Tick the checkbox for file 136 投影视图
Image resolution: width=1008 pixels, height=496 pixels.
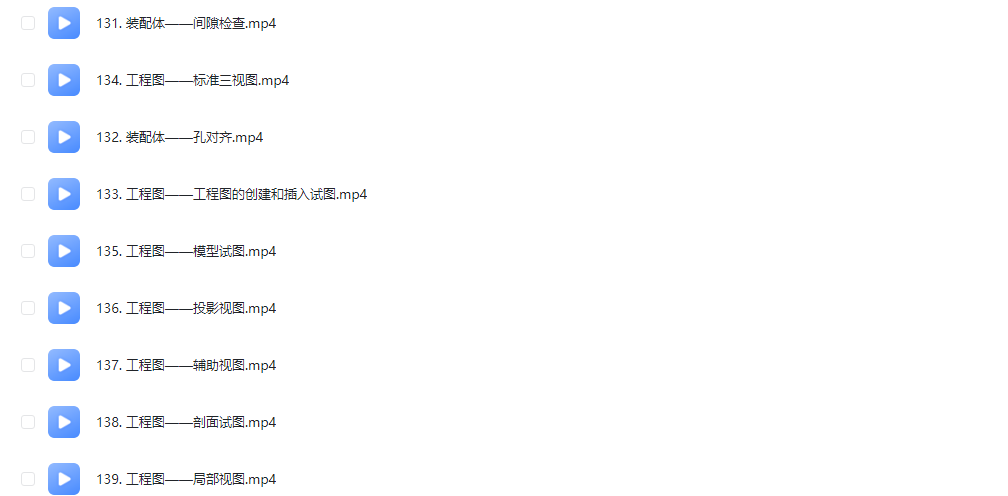tap(28, 308)
